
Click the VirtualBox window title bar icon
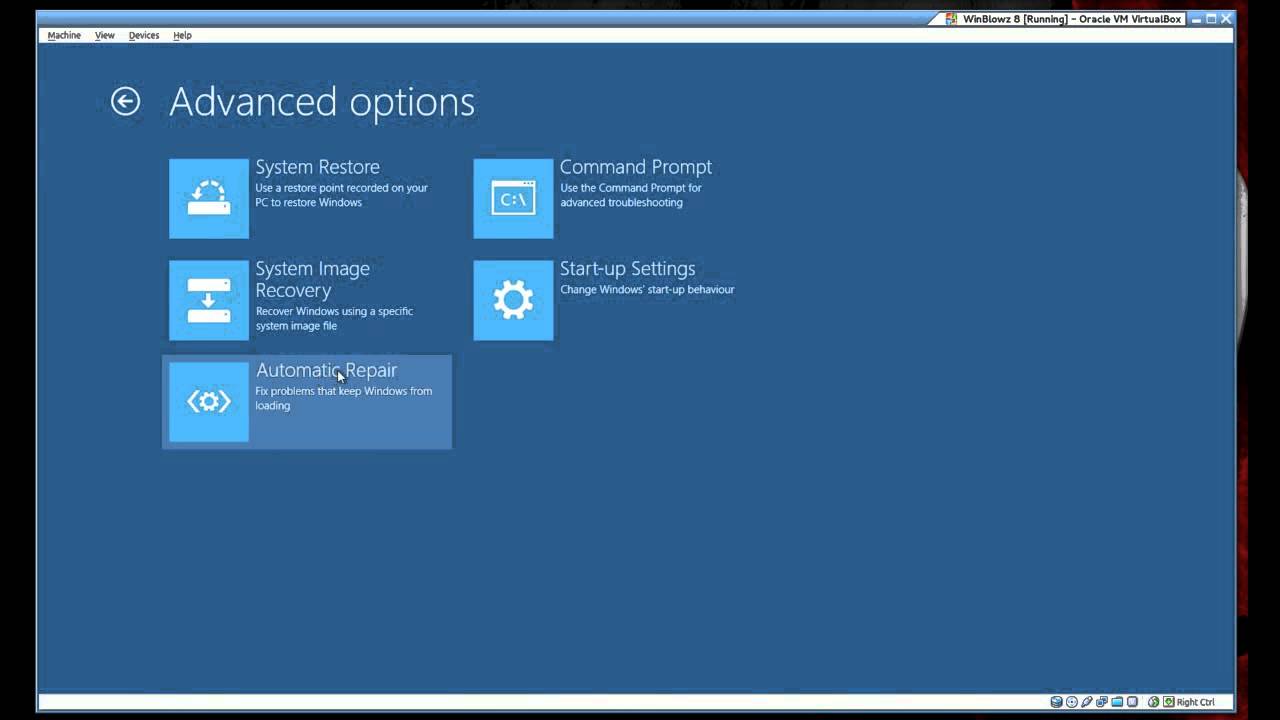(x=951, y=19)
